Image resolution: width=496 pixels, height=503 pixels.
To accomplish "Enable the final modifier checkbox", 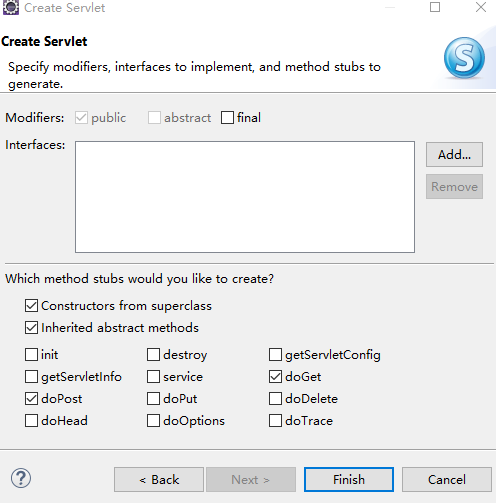I will pyautogui.click(x=227, y=118).
